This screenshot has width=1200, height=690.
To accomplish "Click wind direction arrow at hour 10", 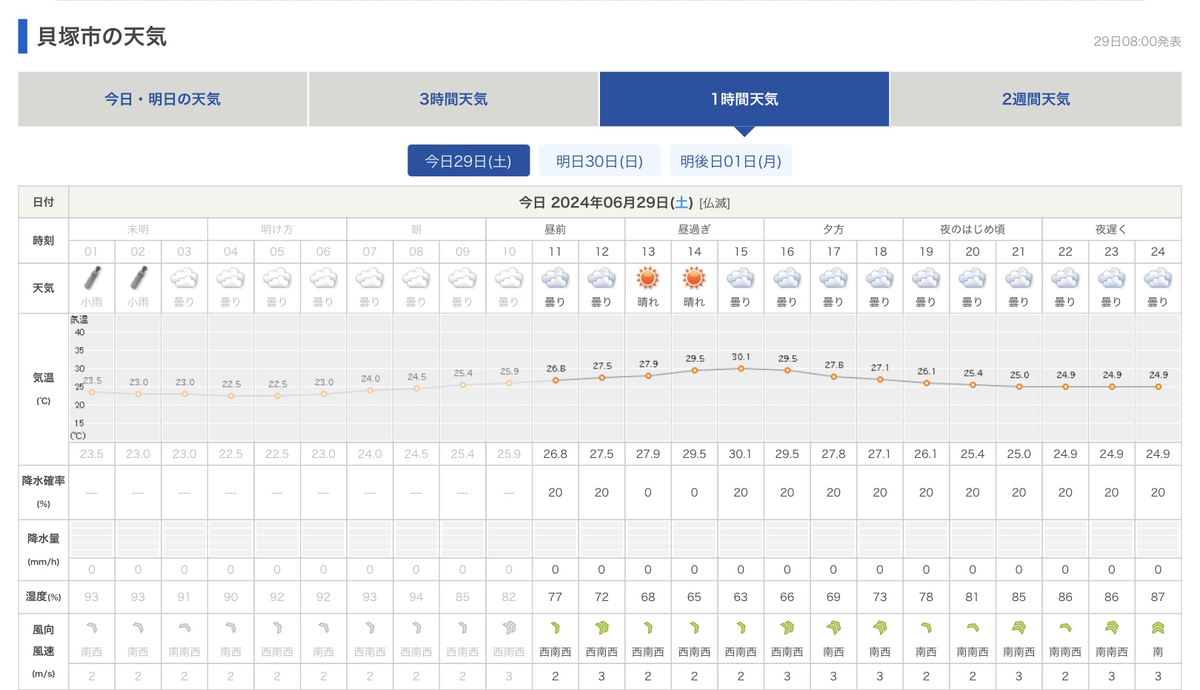I will click(x=509, y=628).
